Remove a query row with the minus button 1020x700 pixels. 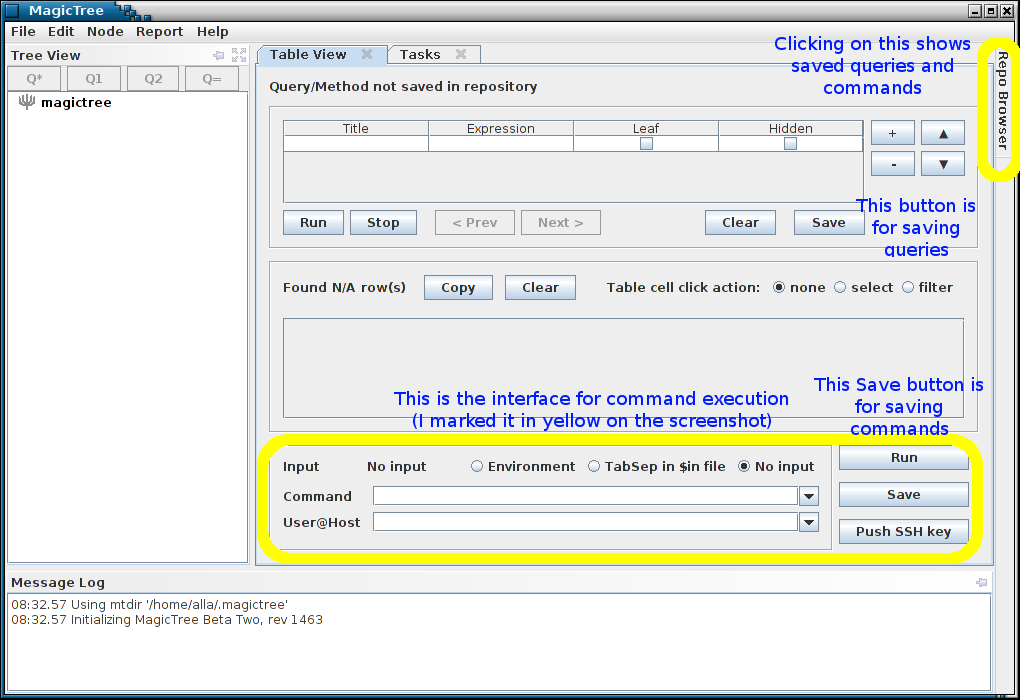[893, 163]
